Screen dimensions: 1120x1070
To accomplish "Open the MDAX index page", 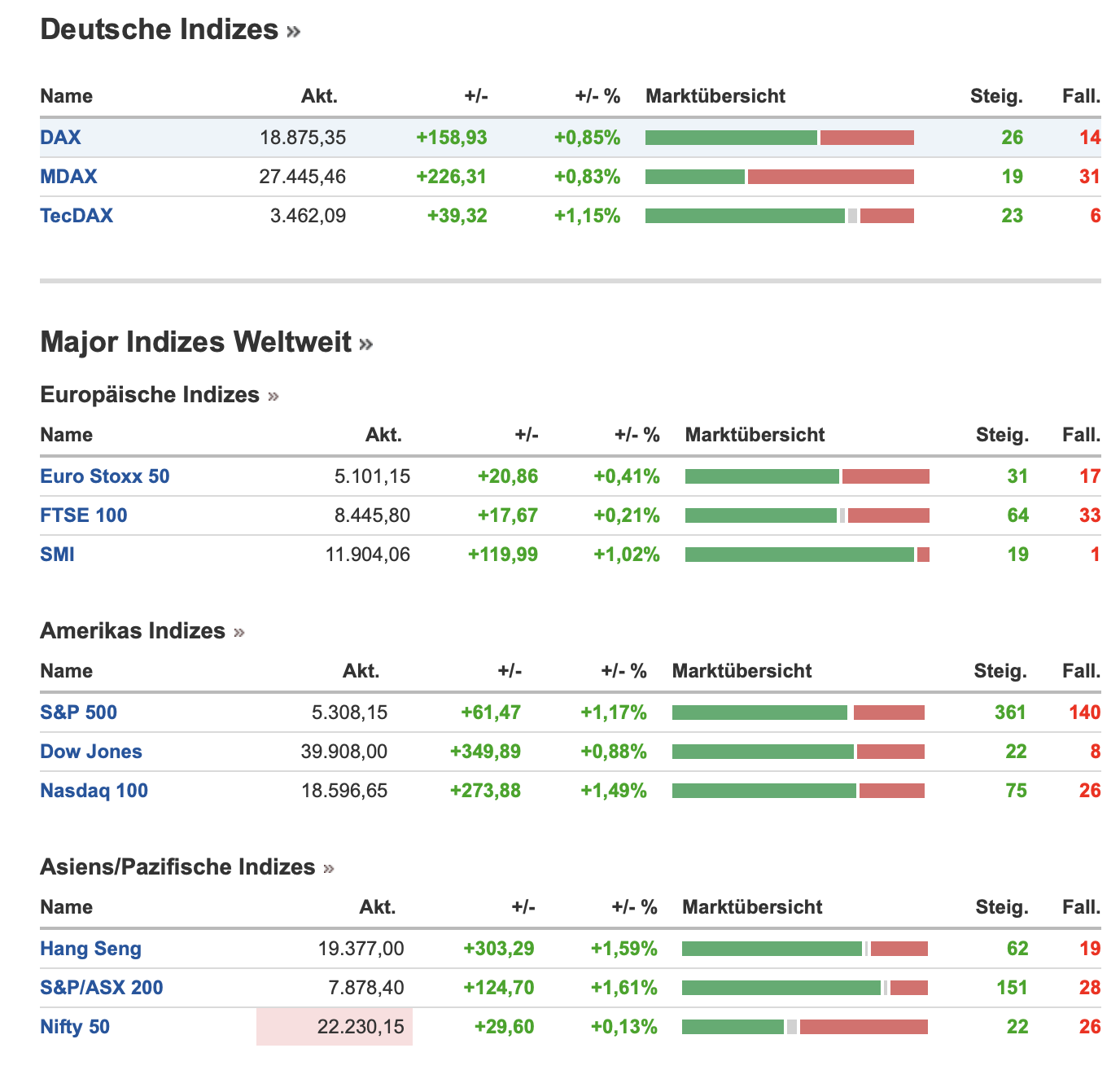I will point(68,177).
